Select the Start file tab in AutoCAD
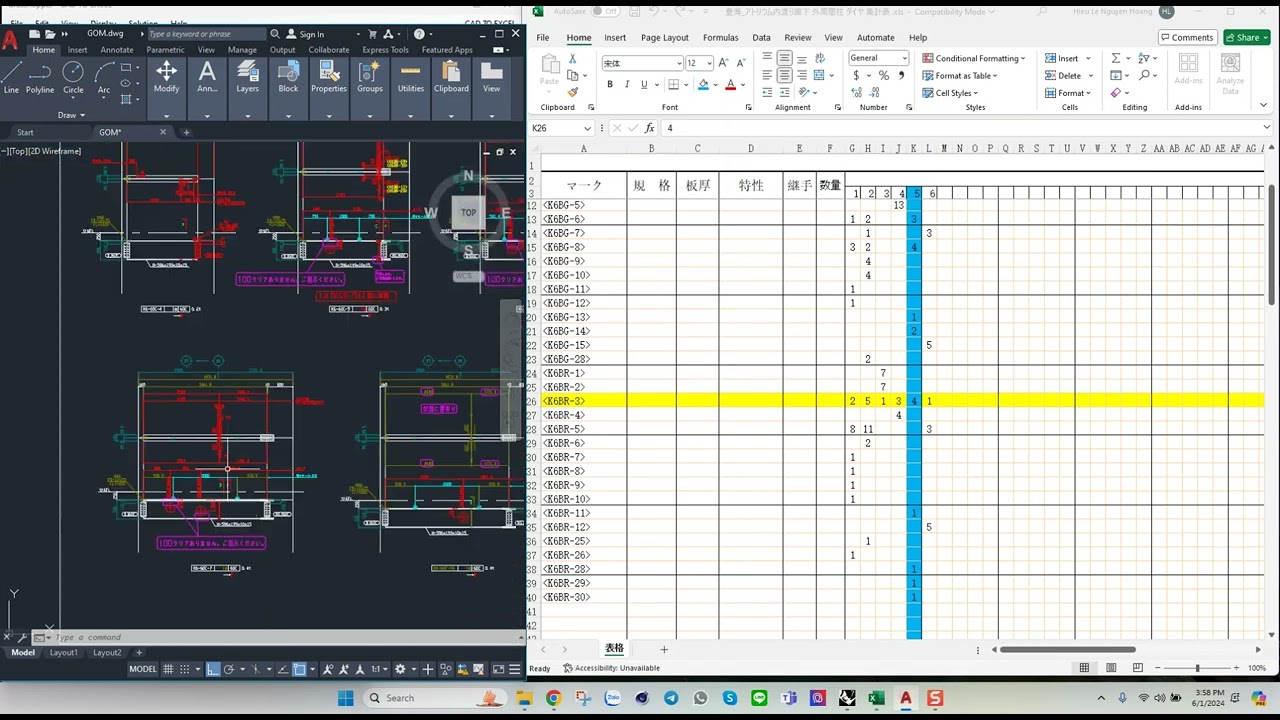The height and width of the screenshot is (720, 1280). pos(25,132)
